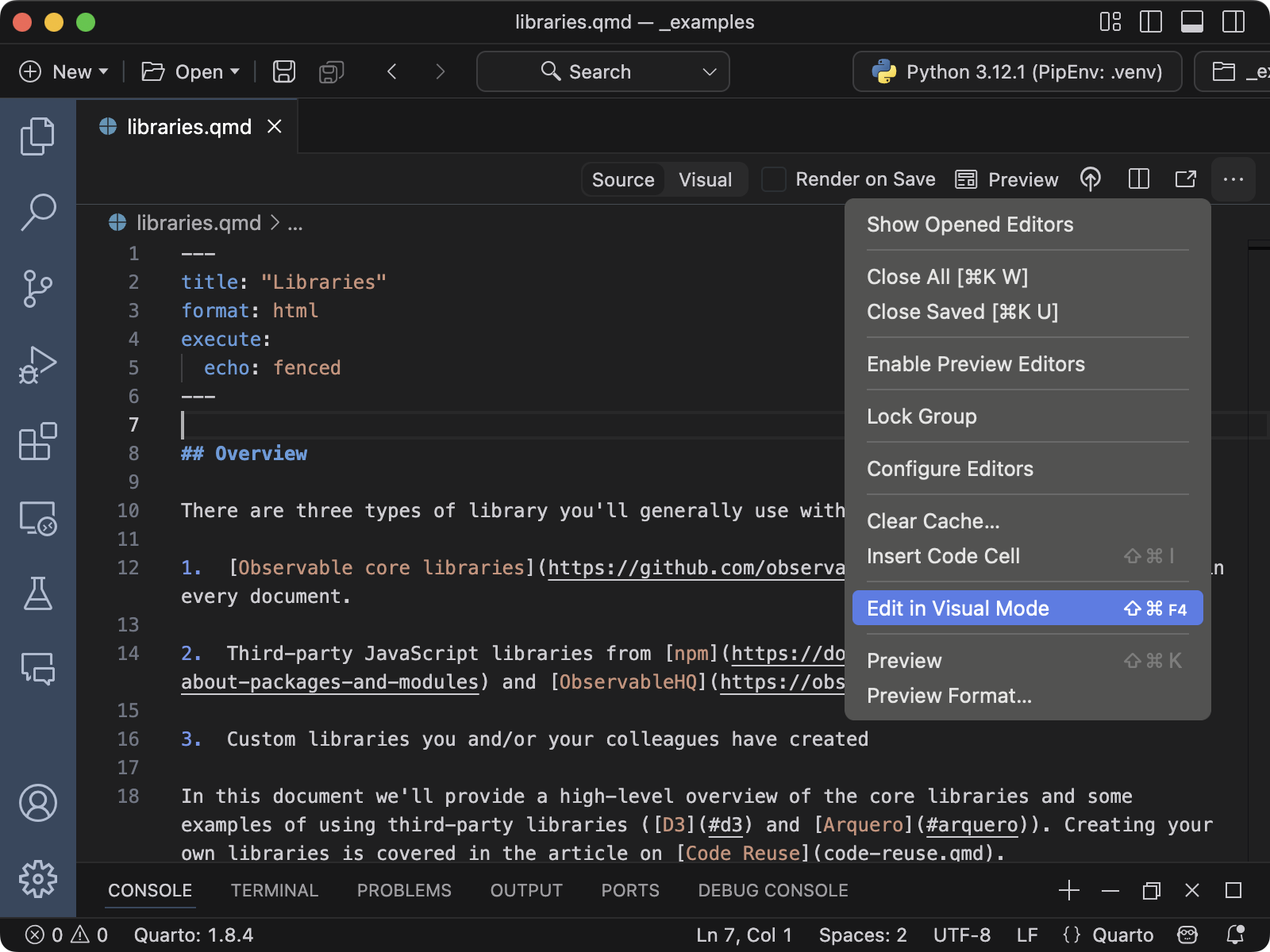Open the editor in an external window

click(x=1185, y=179)
